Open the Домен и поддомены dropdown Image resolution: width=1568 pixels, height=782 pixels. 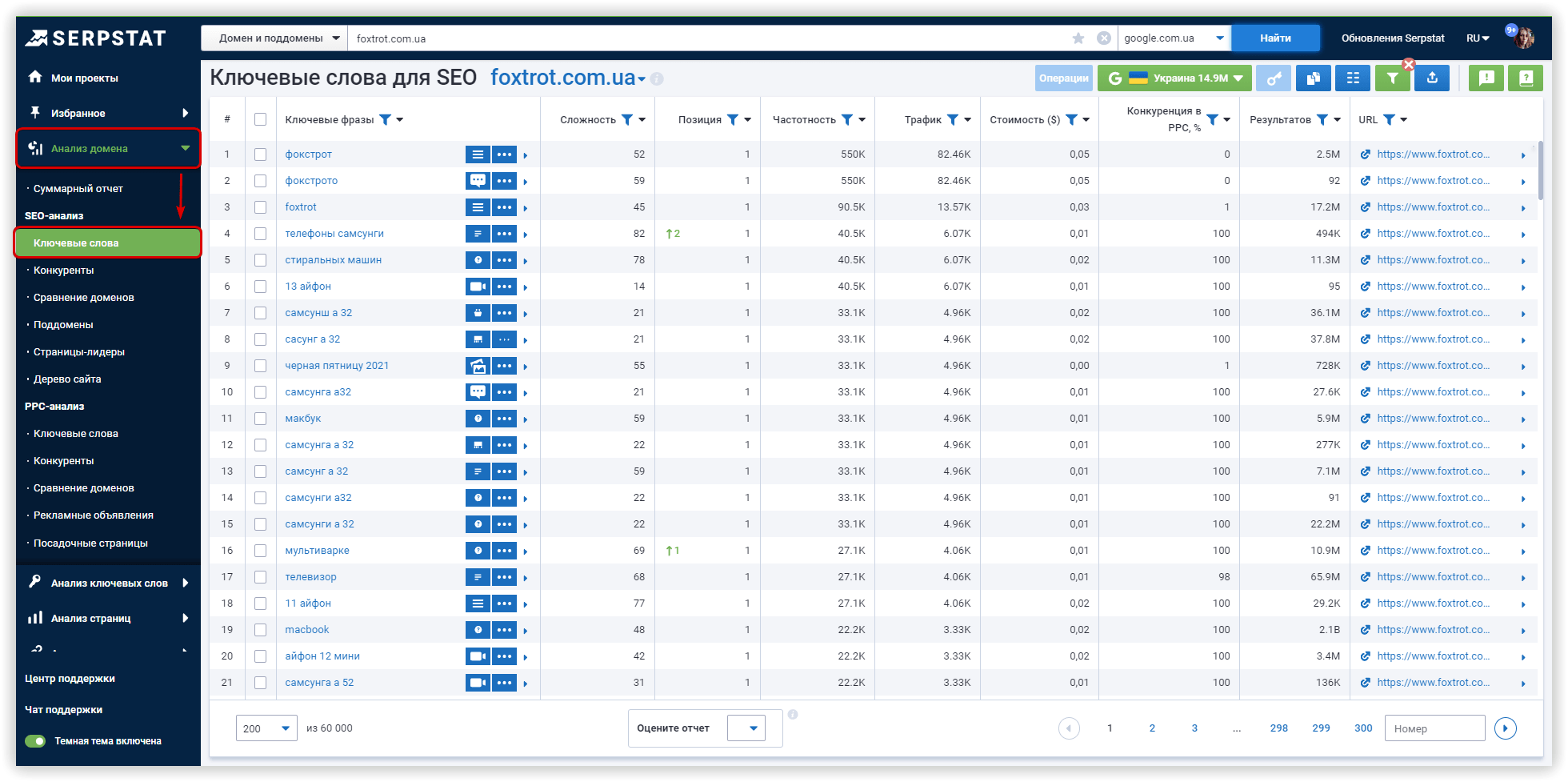coord(274,38)
